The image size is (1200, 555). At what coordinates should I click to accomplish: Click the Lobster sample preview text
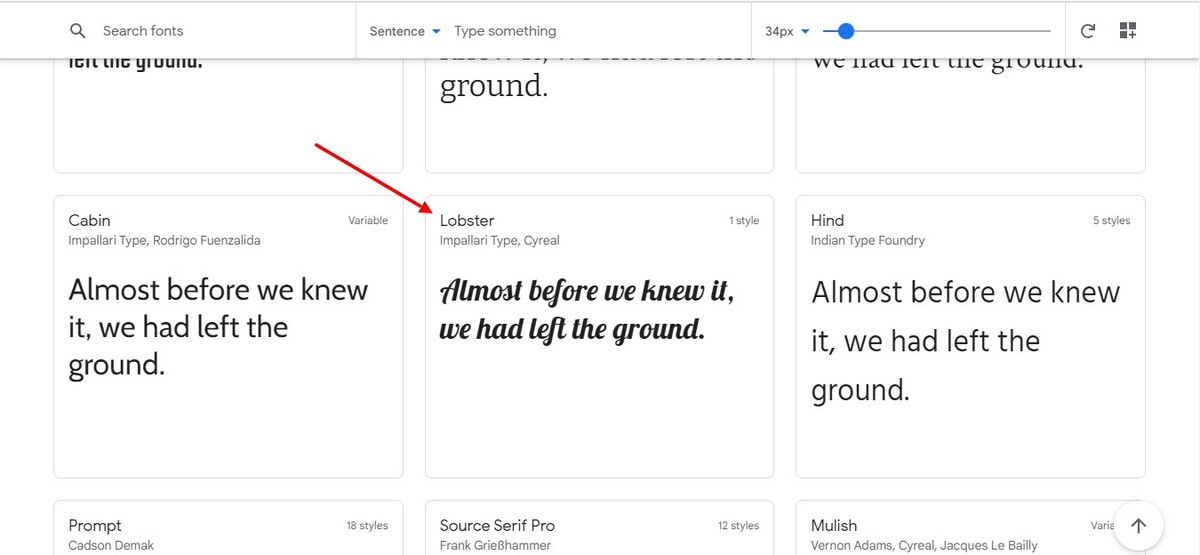(588, 310)
